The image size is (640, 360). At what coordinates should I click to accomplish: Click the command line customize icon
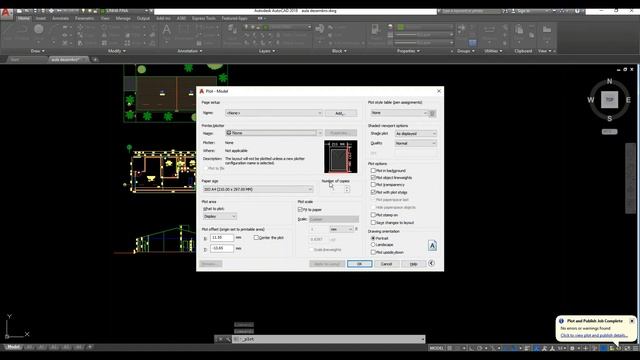pos(228,339)
